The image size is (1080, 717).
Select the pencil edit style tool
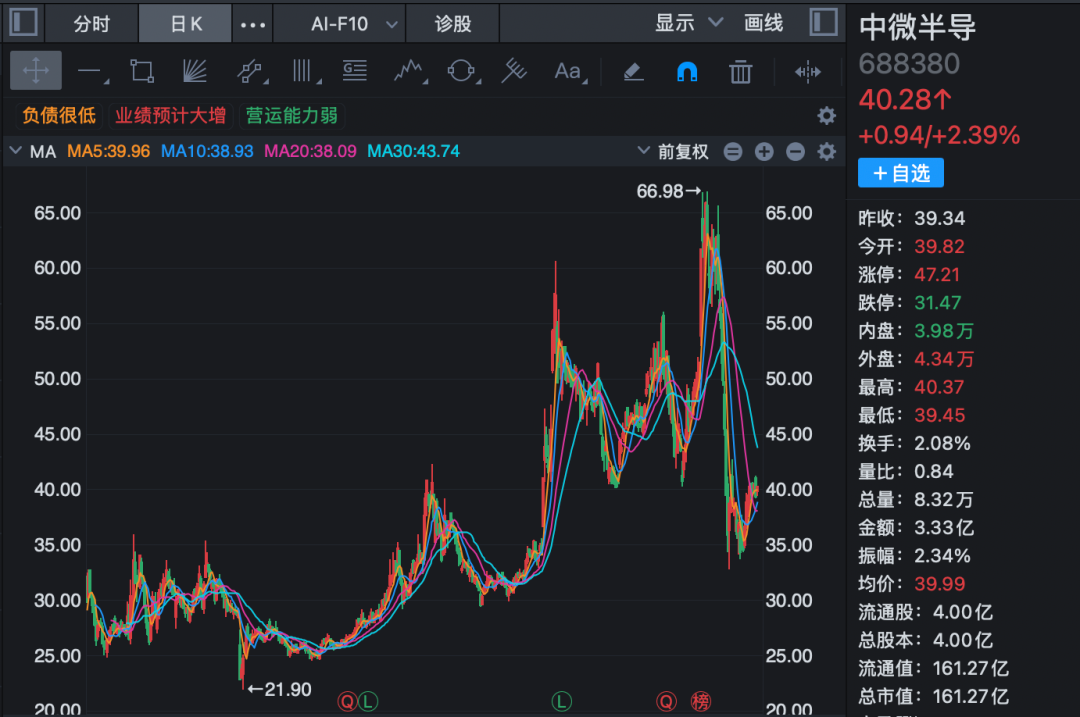(633, 71)
